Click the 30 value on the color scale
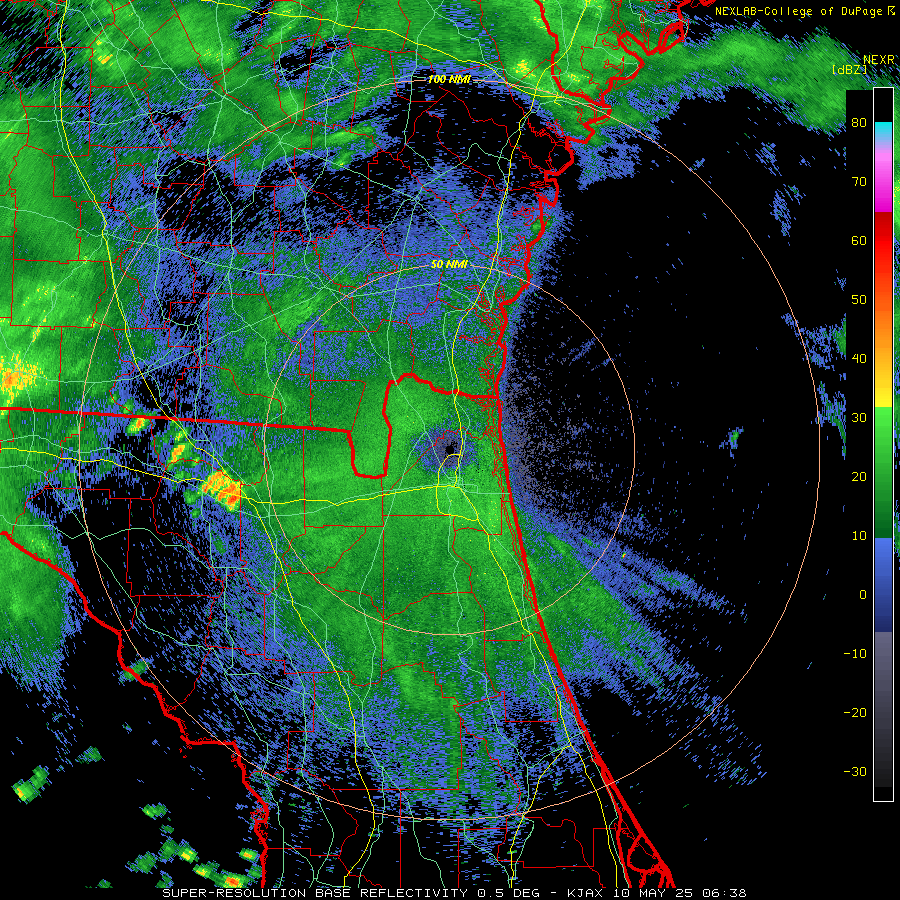Screen dimensions: 900x900 pos(859,418)
